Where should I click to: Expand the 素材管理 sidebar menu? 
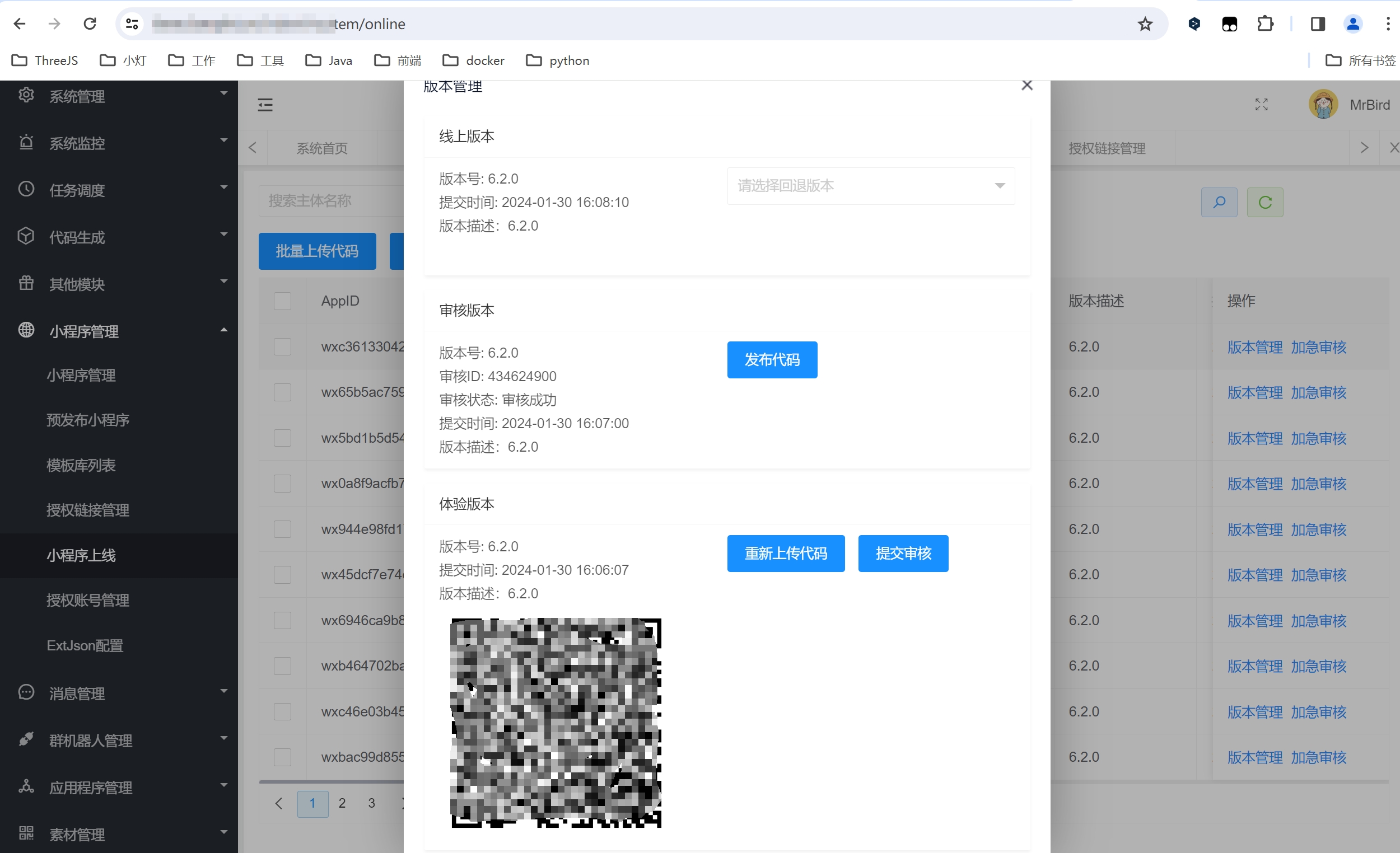[x=119, y=834]
